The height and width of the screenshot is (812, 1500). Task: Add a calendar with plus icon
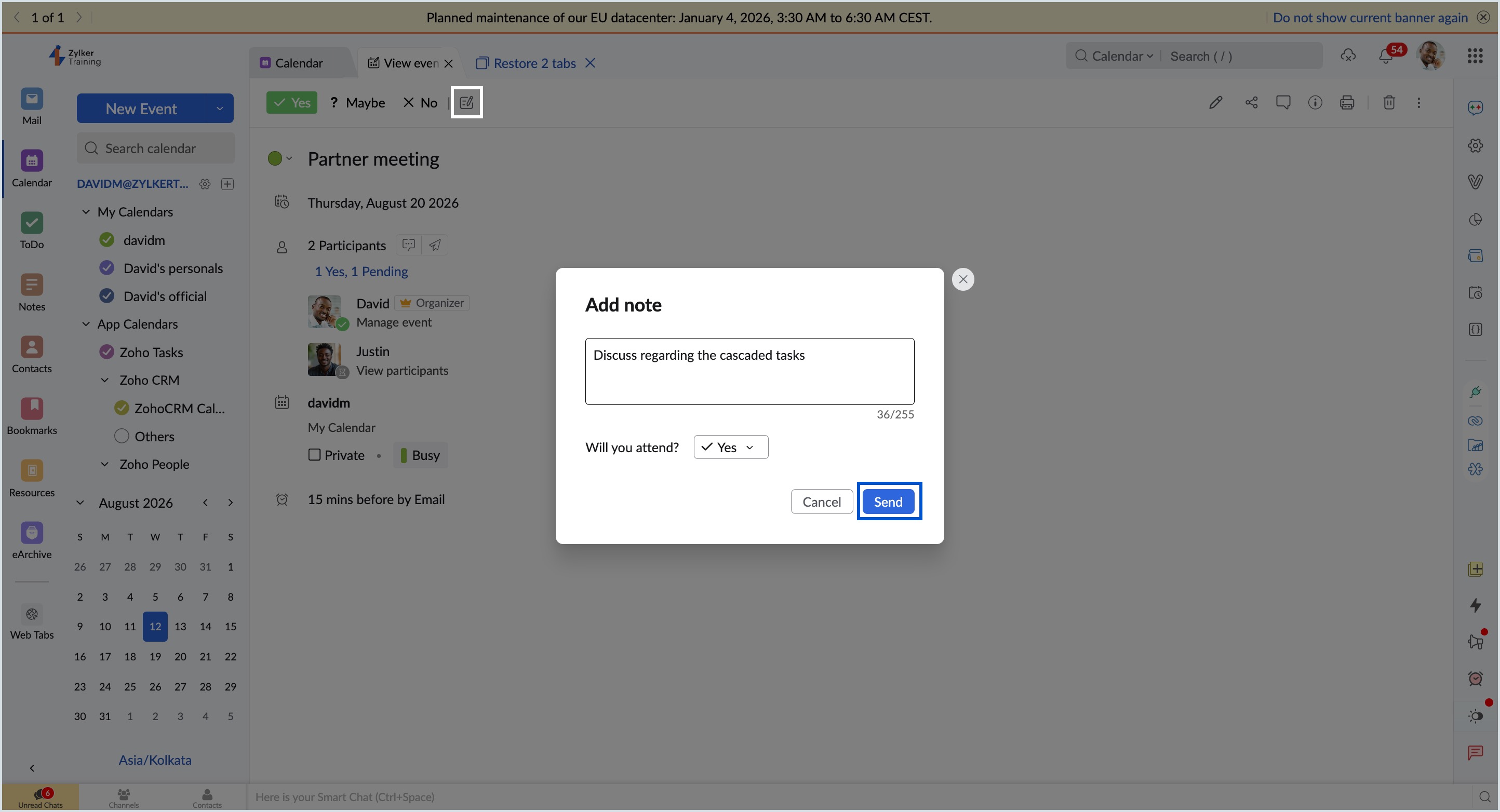click(x=227, y=184)
